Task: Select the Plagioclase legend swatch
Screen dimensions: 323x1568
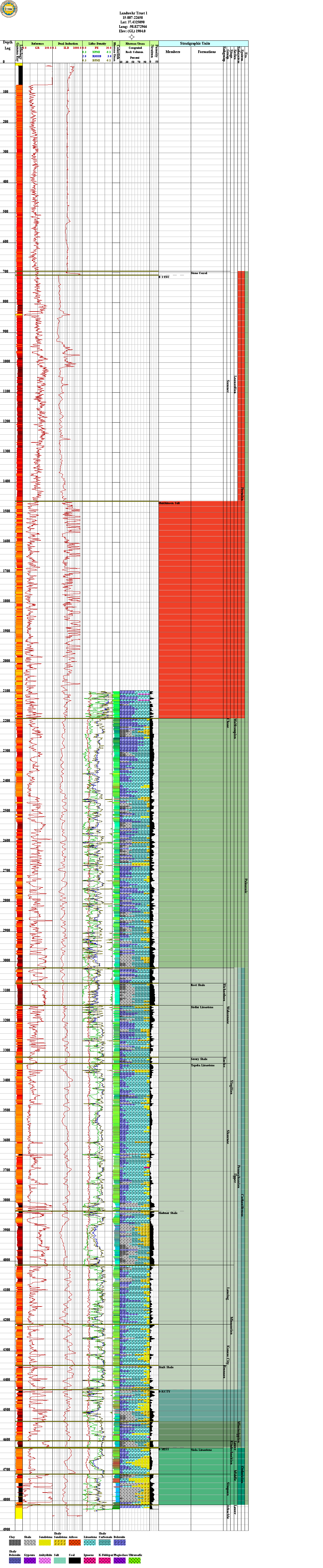Action: [x=119, y=1561]
